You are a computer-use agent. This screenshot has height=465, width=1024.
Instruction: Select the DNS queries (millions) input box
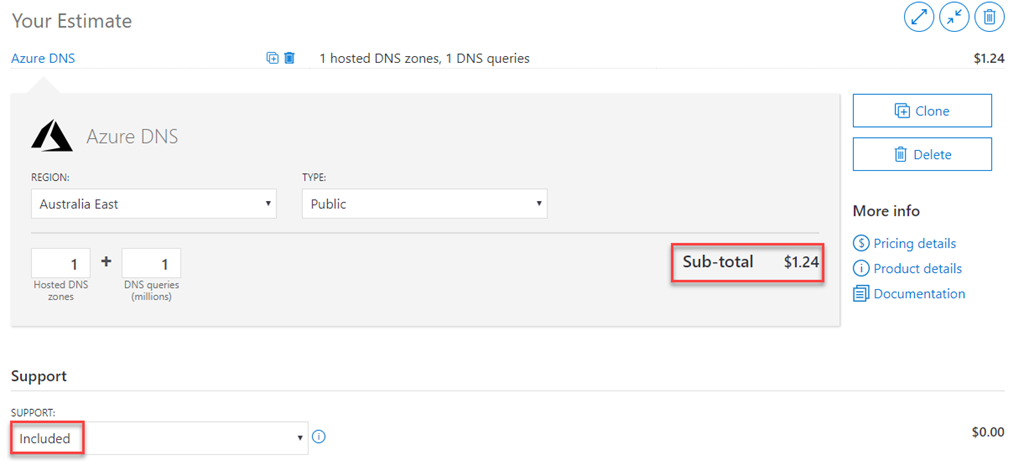(151, 264)
